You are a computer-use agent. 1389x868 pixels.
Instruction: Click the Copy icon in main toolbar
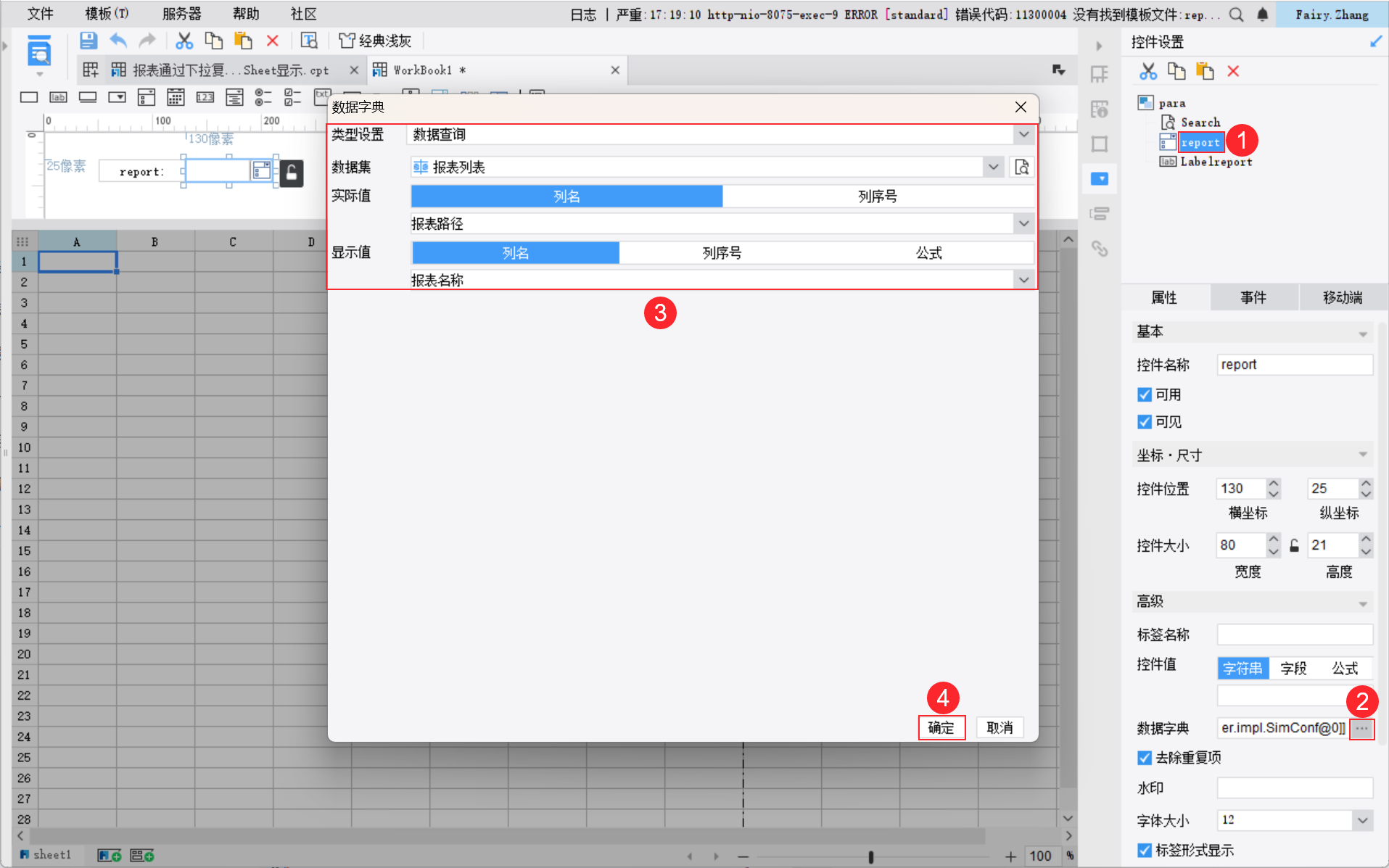(x=213, y=41)
